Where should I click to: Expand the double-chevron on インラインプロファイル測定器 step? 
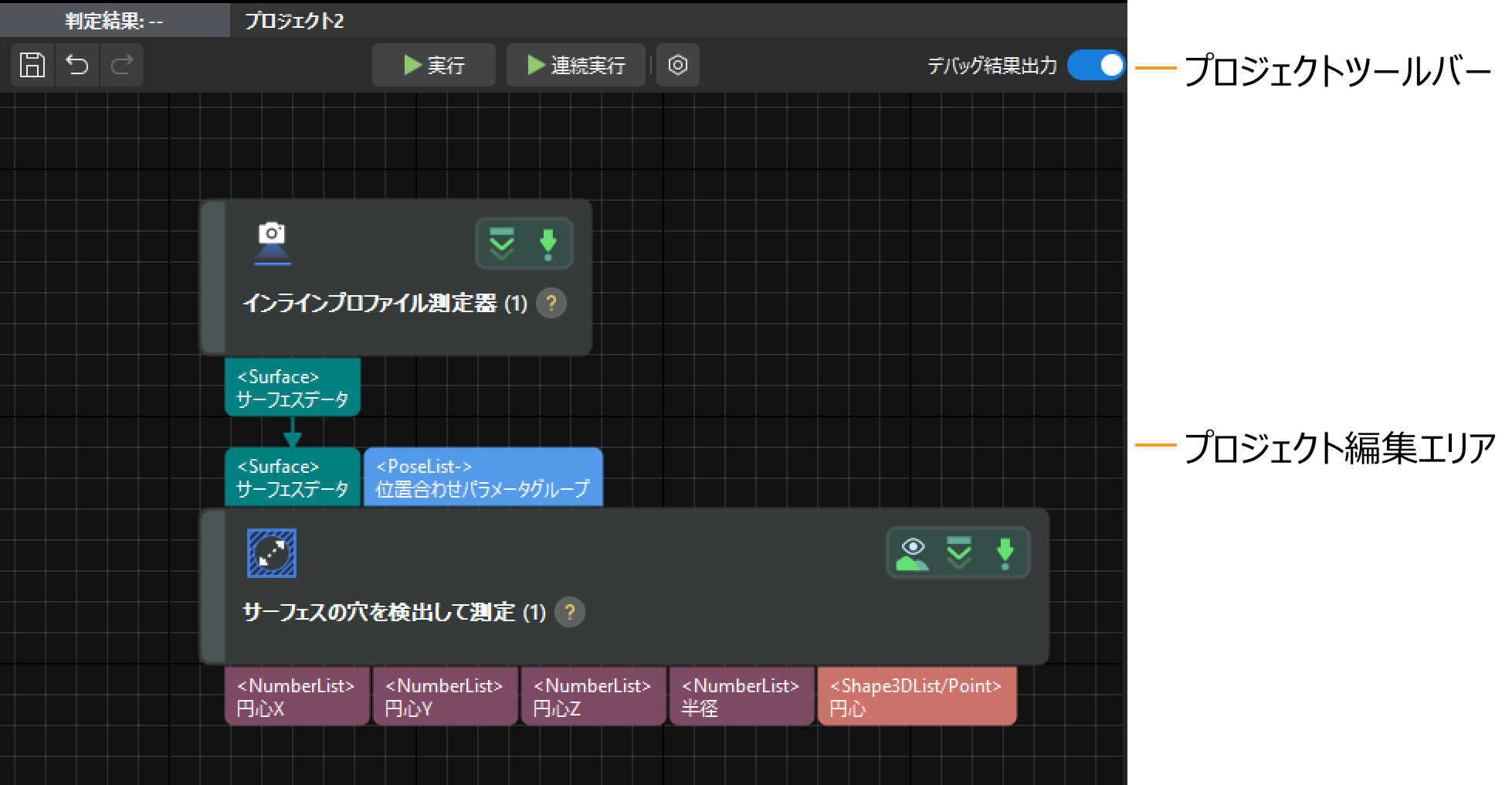(502, 243)
